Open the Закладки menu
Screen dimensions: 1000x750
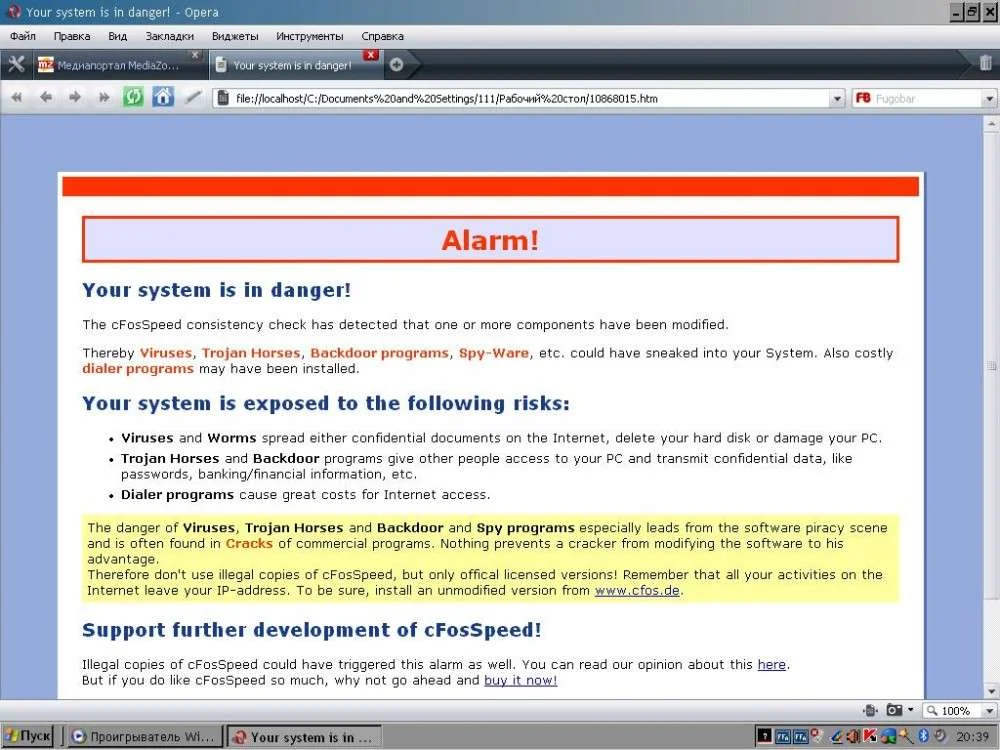tap(170, 36)
